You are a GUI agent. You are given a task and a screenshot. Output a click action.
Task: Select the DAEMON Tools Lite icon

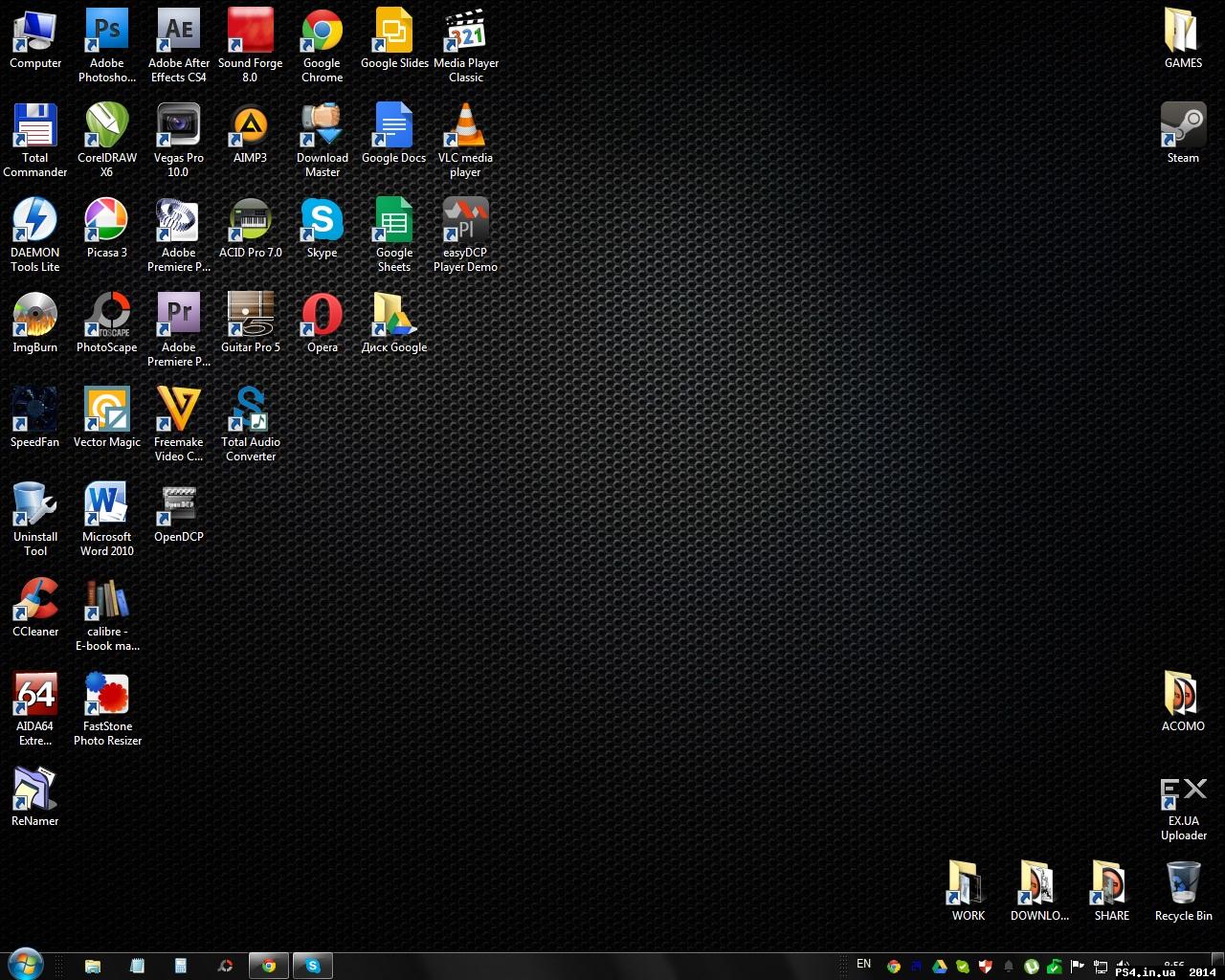[35, 222]
